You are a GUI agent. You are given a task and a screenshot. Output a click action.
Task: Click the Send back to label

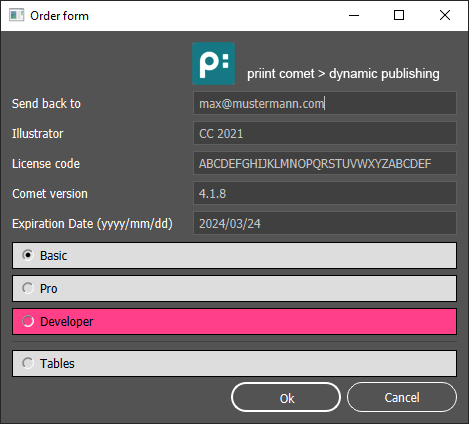pyautogui.click(x=46, y=103)
